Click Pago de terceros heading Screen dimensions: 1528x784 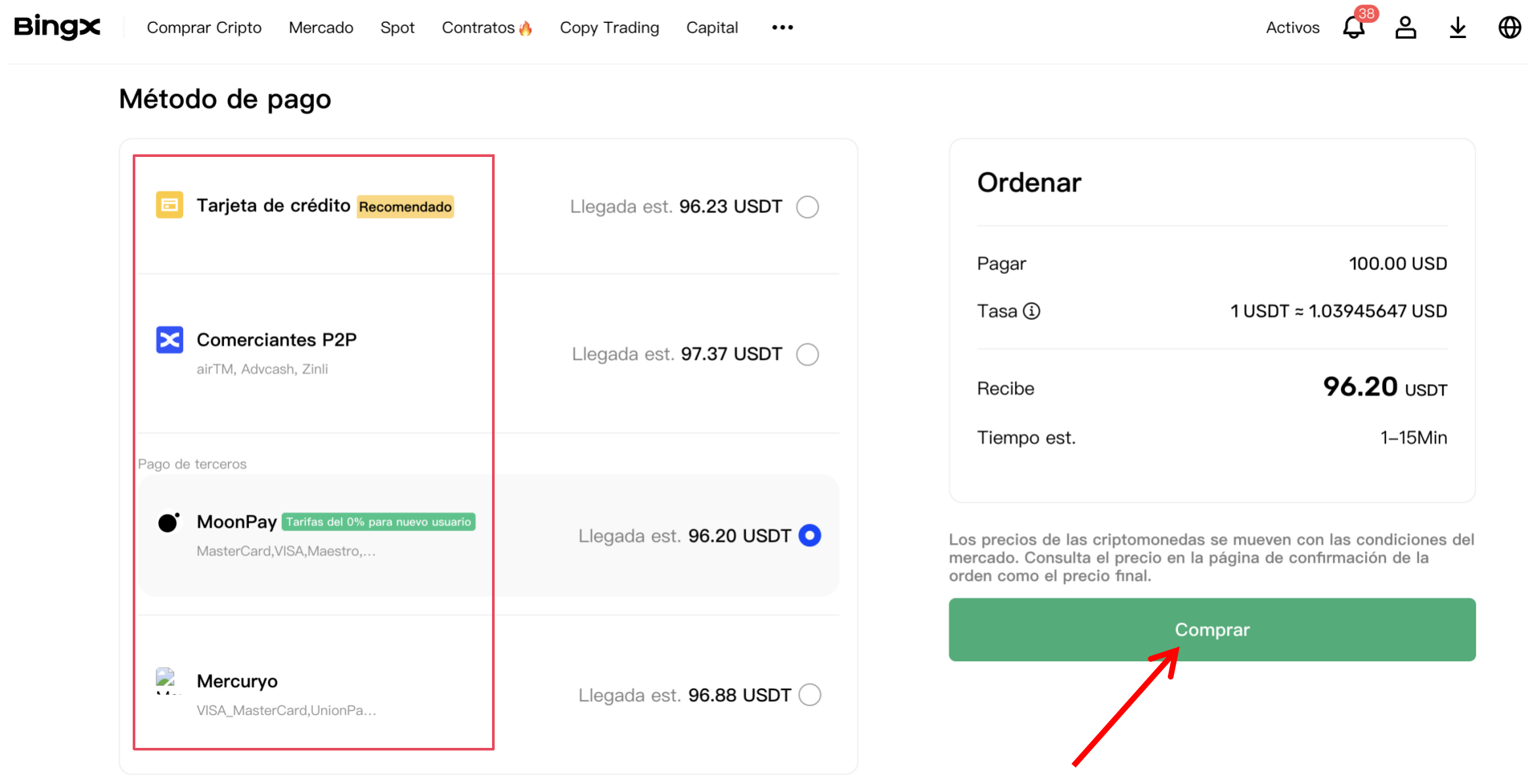[192, 464]
